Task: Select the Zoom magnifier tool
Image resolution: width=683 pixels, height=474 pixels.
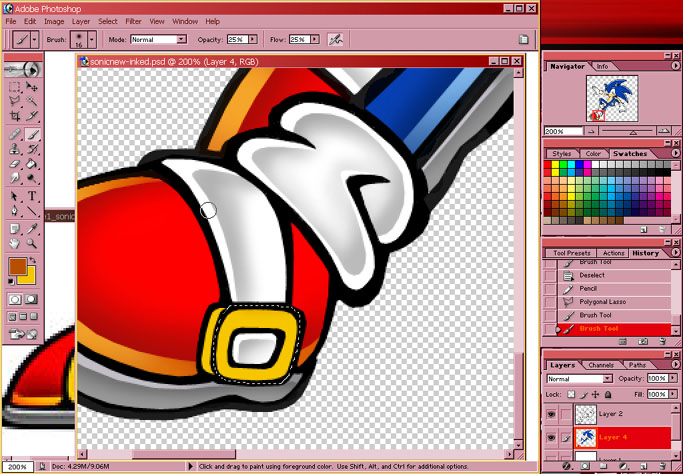Action: (31, 244)
